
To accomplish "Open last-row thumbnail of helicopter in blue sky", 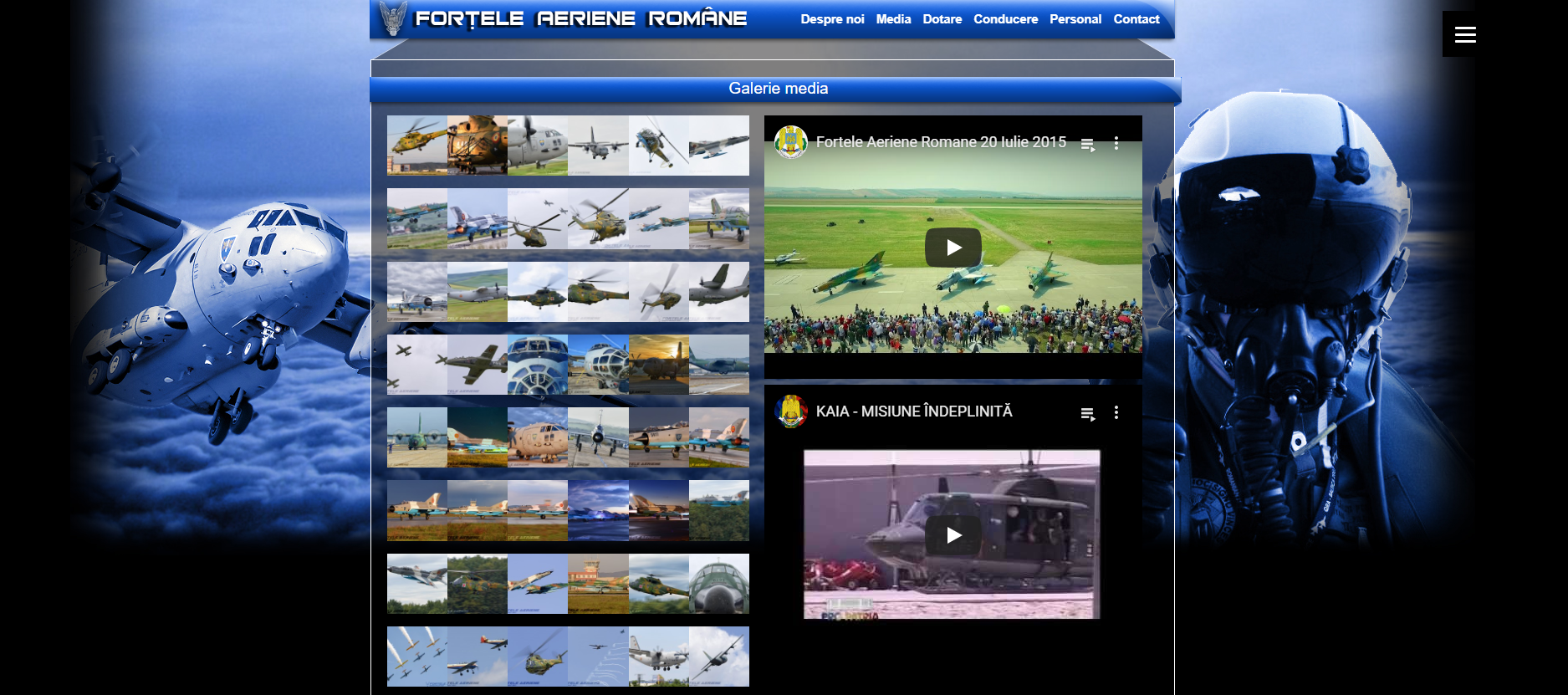I will click(x=538, y=657).
